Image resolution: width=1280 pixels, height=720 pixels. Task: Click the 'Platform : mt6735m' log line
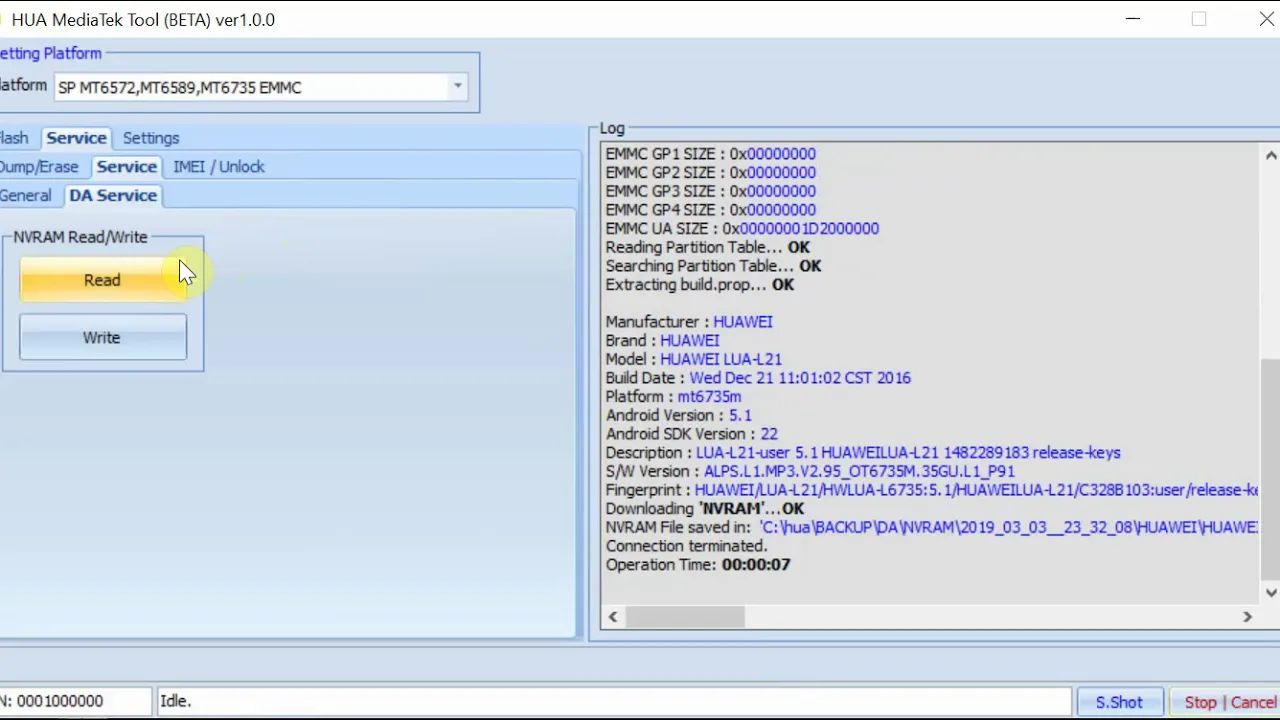click(x=673, y=397)
